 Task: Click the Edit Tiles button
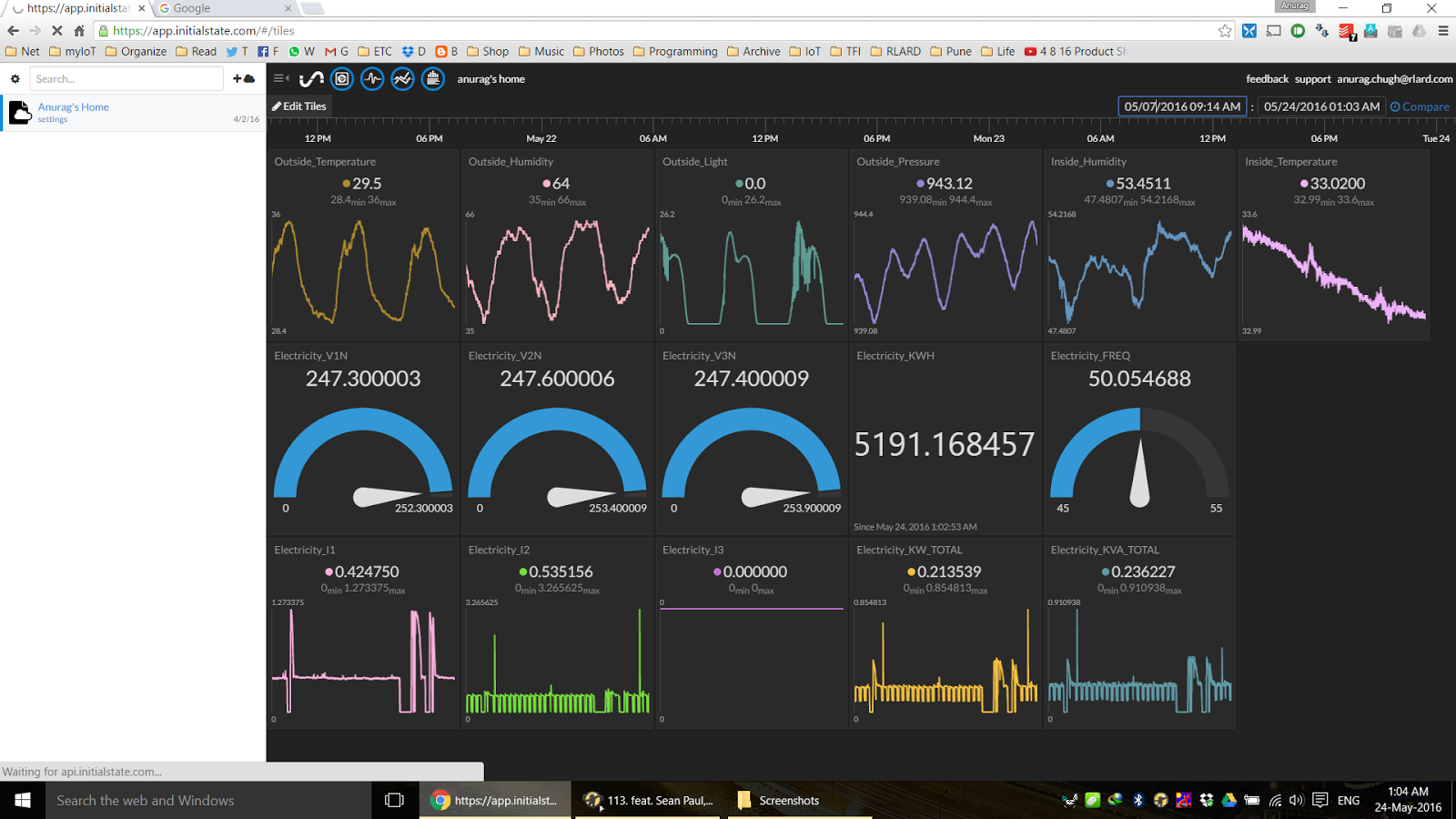click(298, 106)
